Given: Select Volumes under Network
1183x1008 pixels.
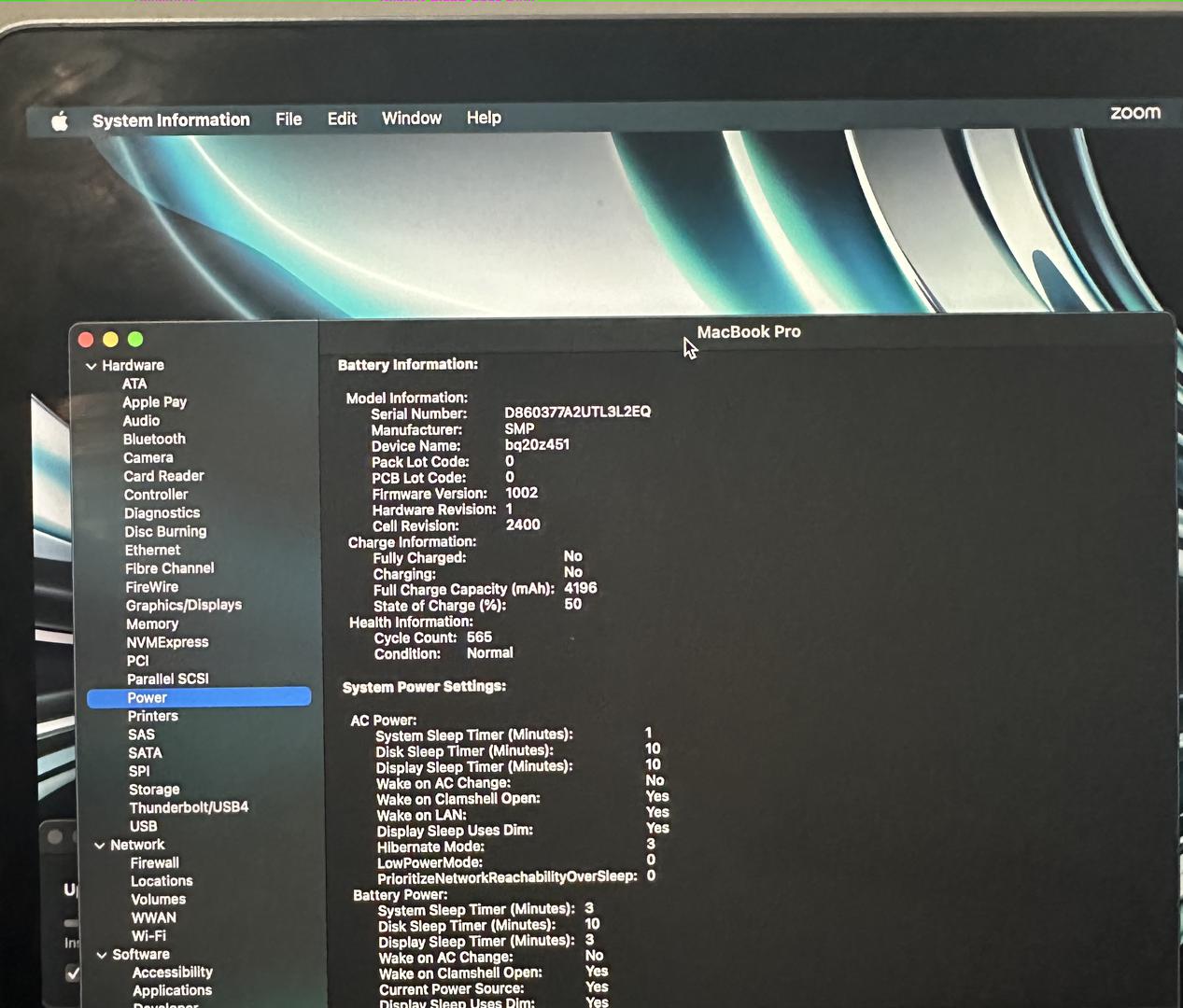Looking at the screenshot, I should click(x=158, y=900).
